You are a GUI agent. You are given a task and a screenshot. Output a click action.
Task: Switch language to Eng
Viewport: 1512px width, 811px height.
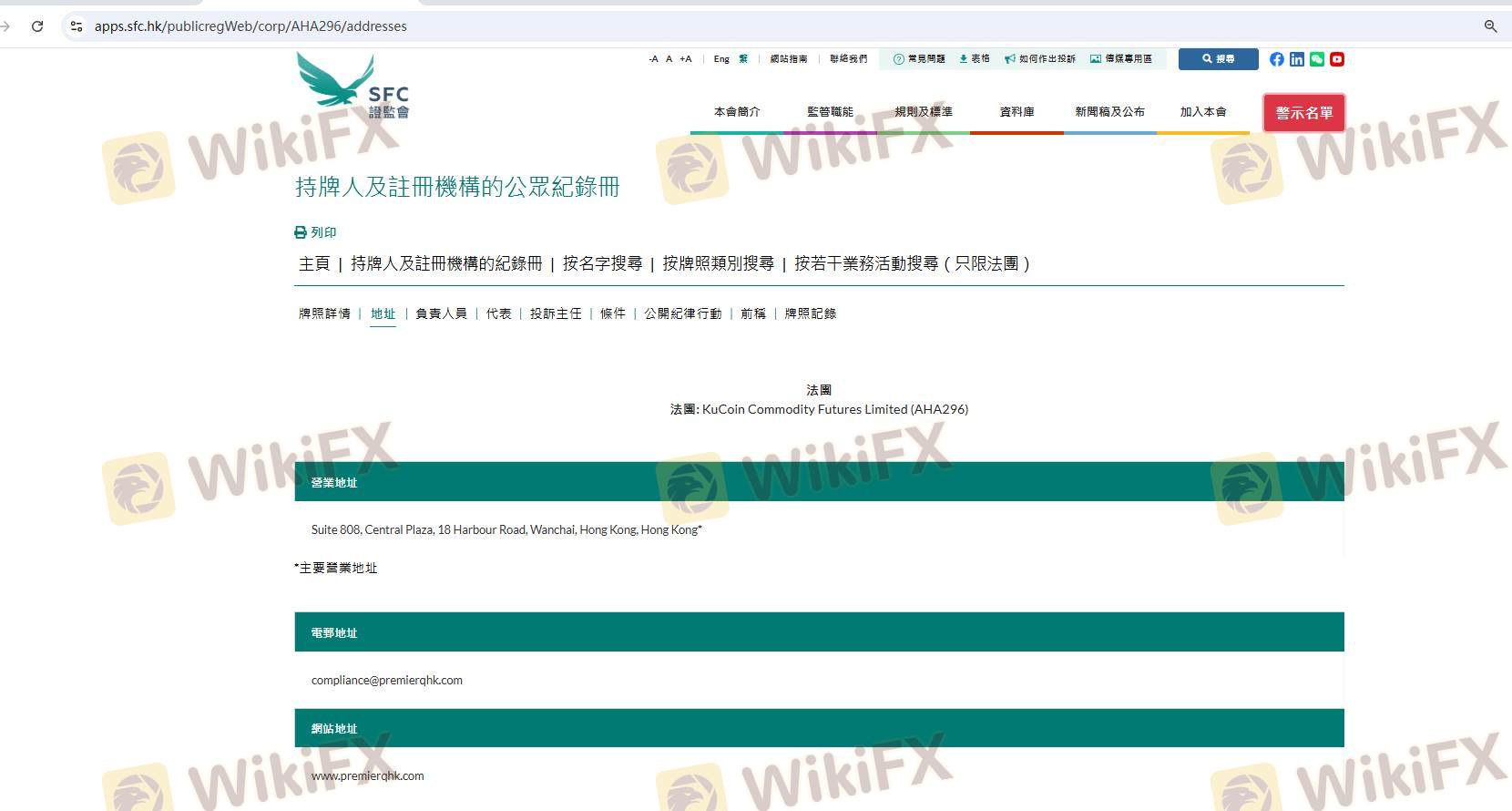[721, 59]
